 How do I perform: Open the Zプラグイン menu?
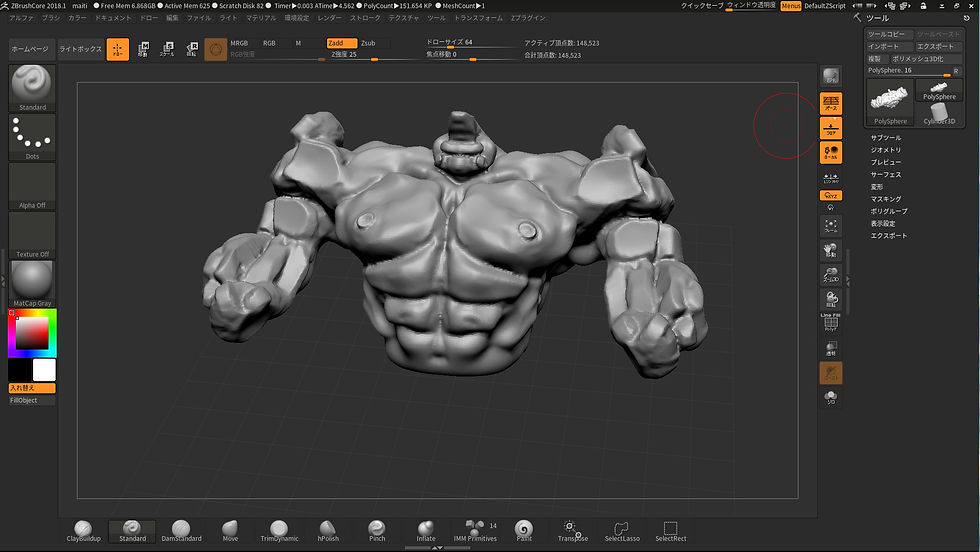point(528,18)
